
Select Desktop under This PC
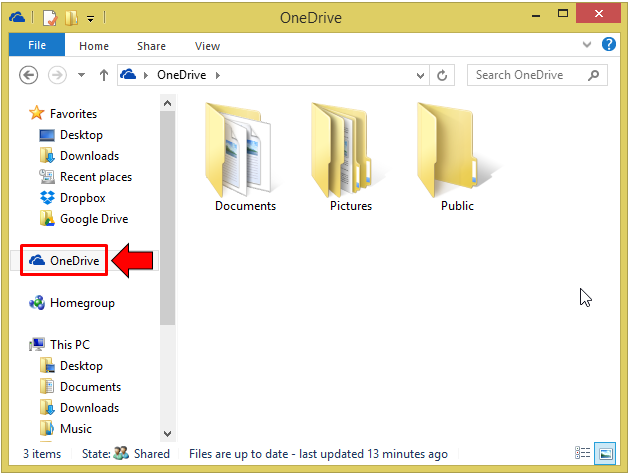click(81, 366)
